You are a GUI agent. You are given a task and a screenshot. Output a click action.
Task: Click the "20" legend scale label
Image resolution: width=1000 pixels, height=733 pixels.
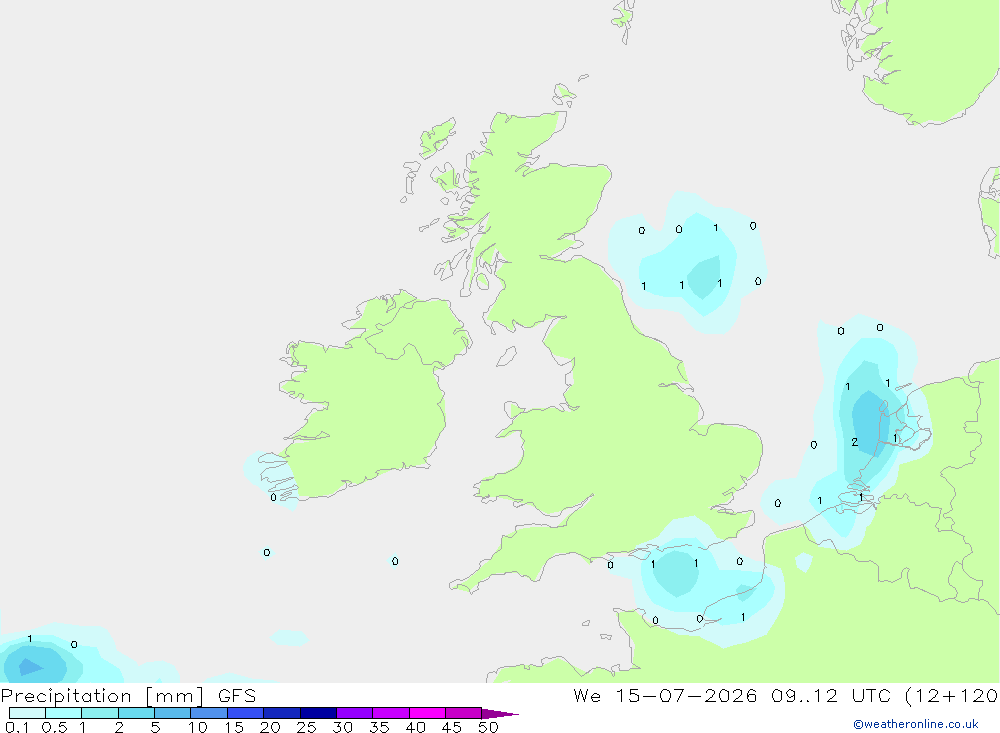coord(270,727)
